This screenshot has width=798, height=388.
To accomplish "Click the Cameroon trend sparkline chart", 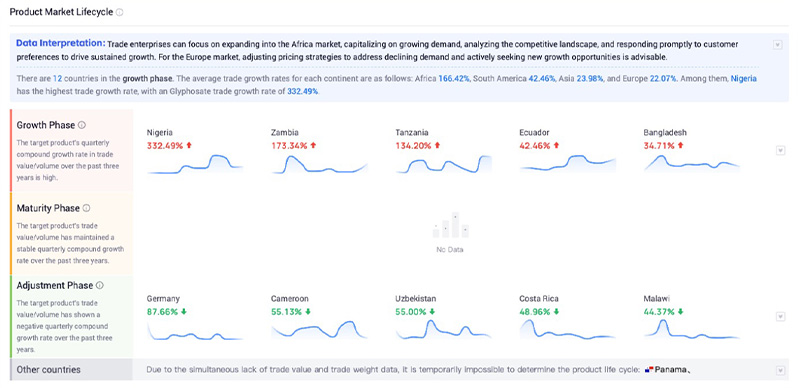I will 319,330.
